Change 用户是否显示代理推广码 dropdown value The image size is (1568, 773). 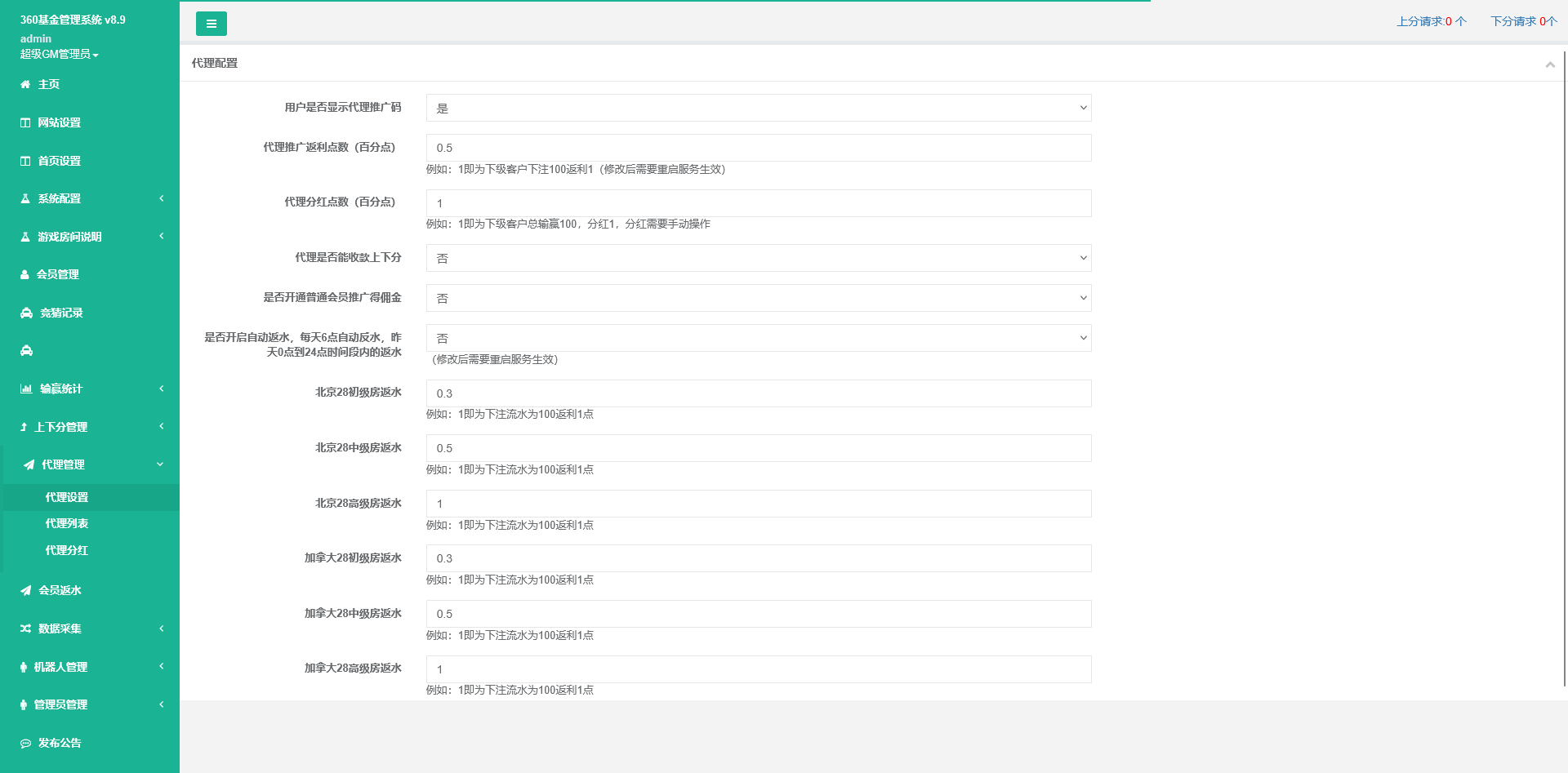pos(758,107)
